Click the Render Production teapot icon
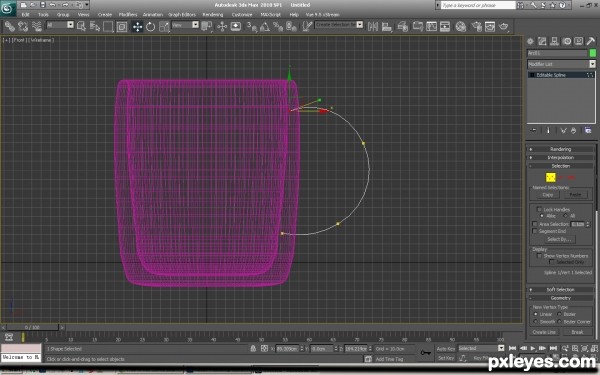Screen dimensions: 600x375 pos(504,26)
